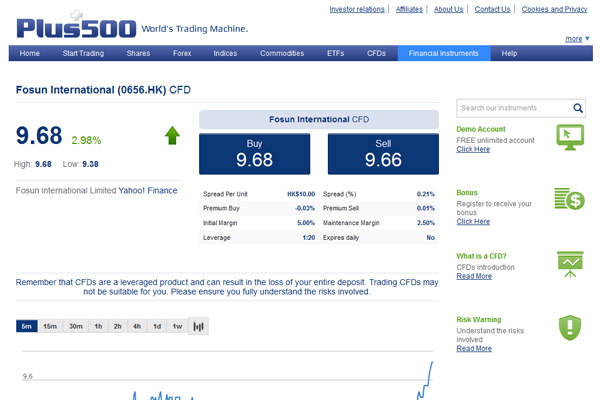Click the CFD presentation chart icon

[570, 264]
